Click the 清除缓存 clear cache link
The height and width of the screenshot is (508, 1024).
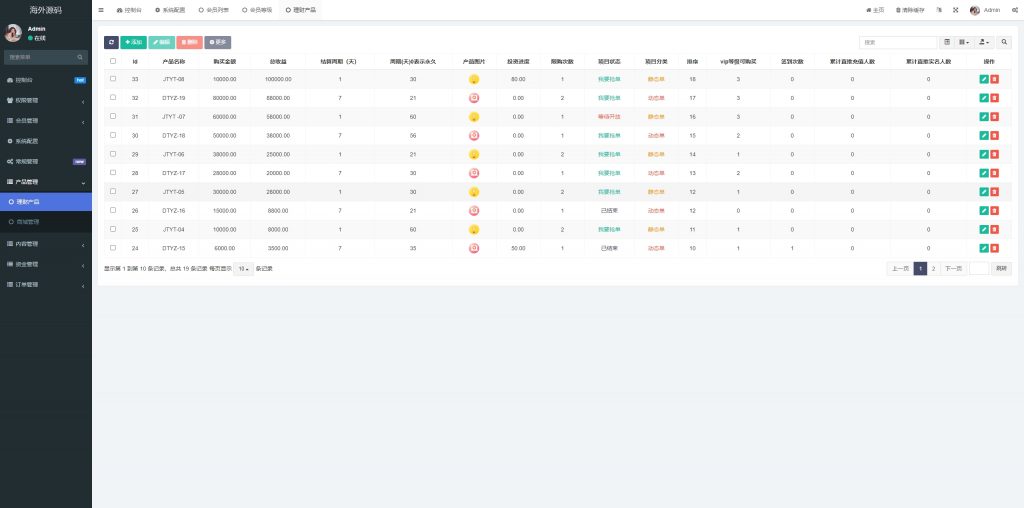coord(910,10)
